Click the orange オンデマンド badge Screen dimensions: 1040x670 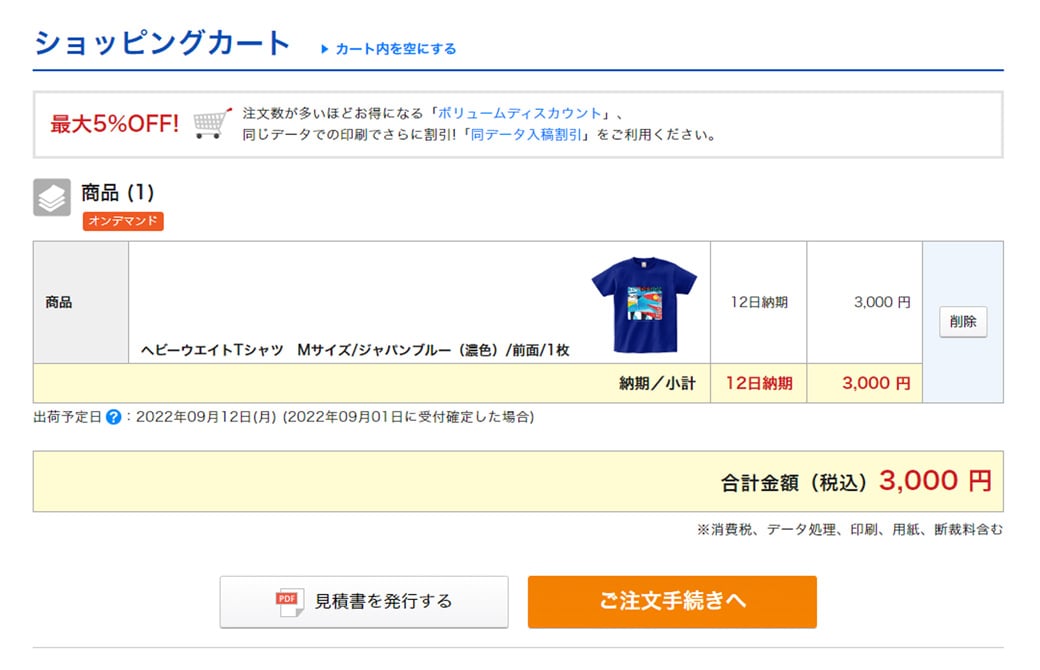coord(123,221)
